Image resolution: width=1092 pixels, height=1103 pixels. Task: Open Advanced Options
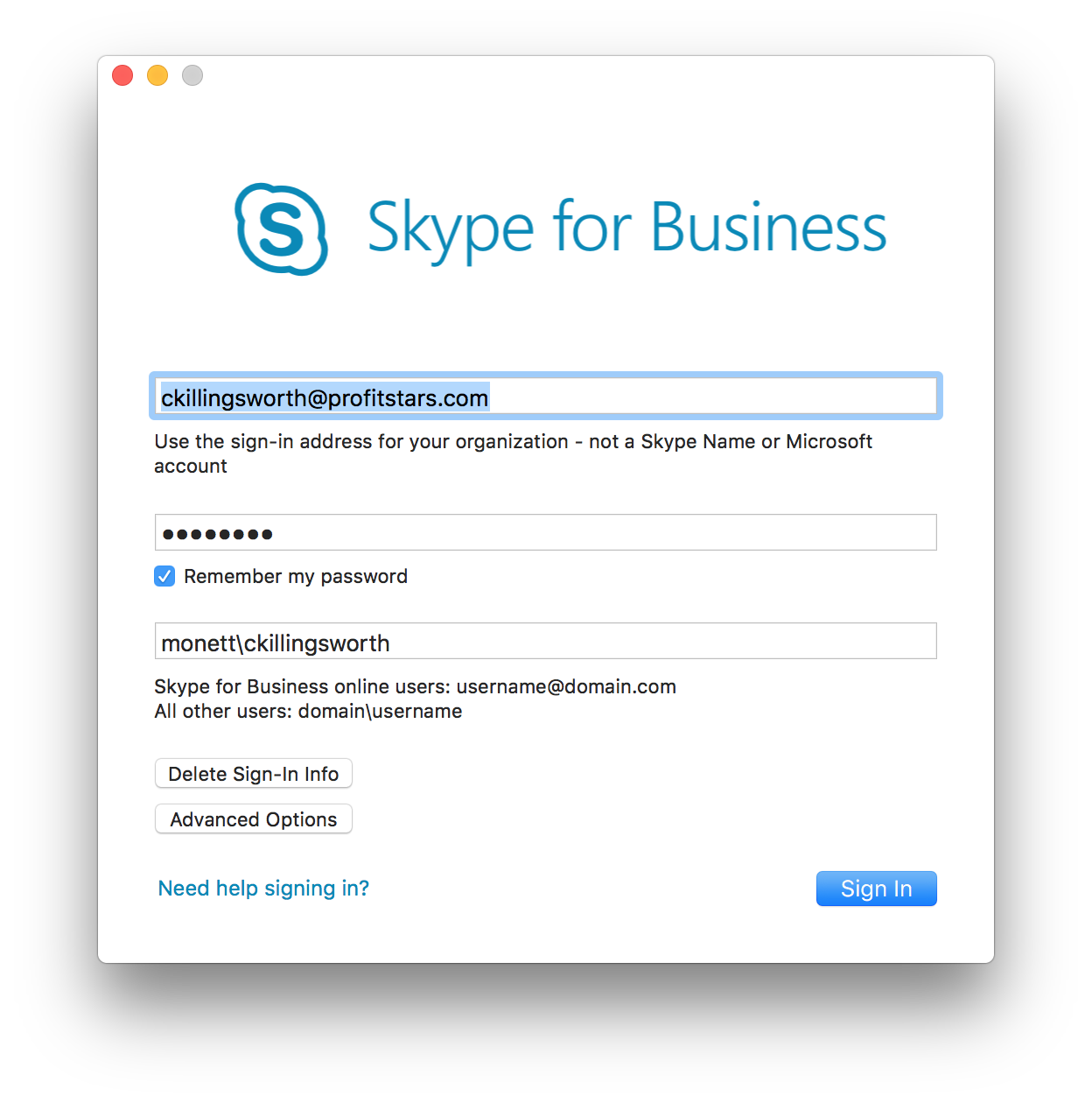coord(254,819)
